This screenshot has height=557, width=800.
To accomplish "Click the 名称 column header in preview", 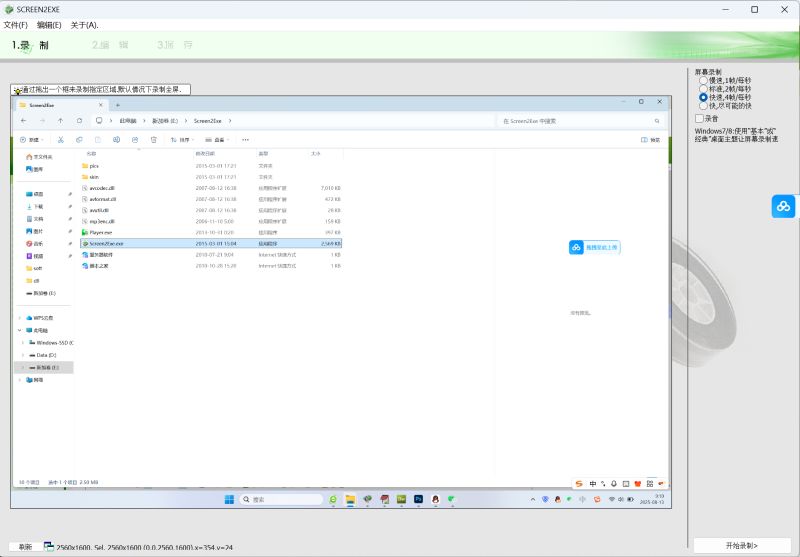I will point(91,154).
